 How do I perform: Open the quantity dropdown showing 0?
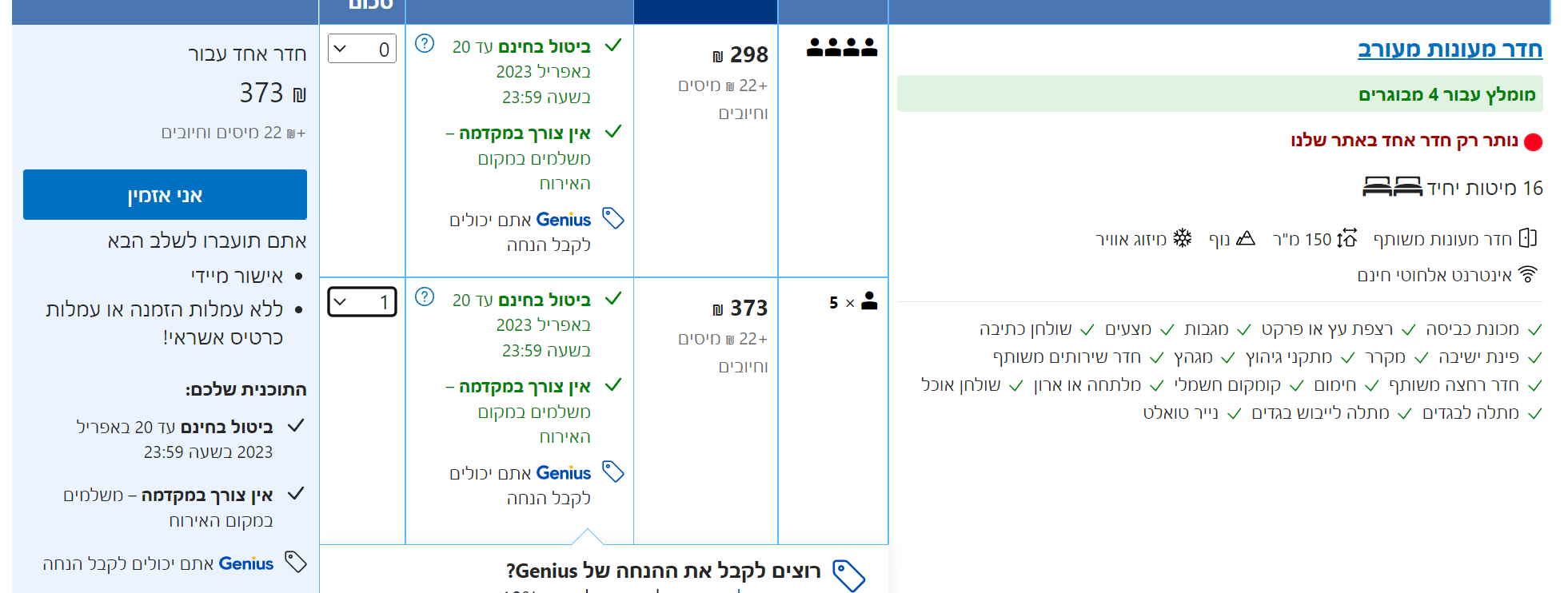(361, 48)
